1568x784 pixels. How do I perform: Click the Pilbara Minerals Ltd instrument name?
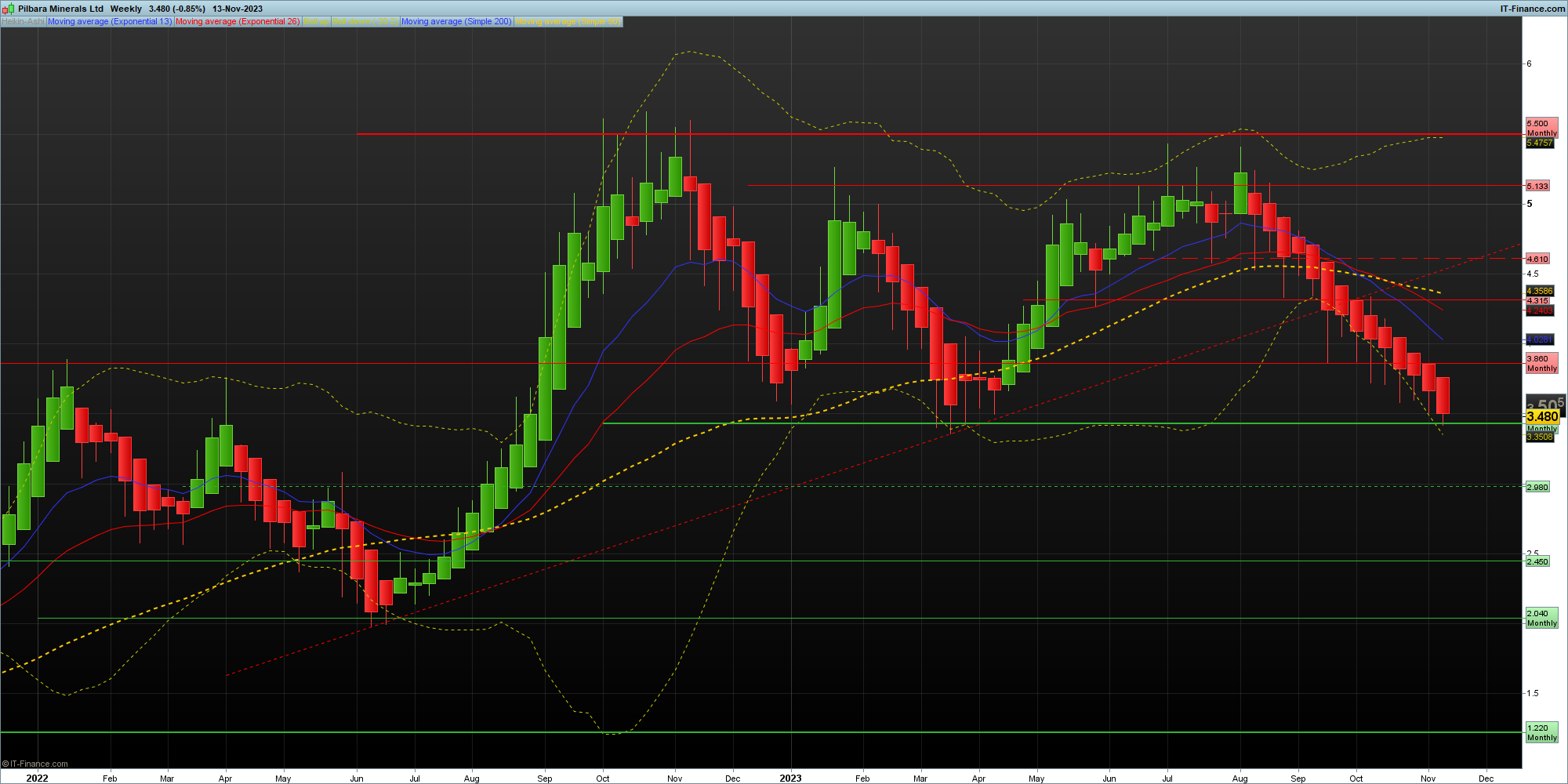click(x=61, y=9)
